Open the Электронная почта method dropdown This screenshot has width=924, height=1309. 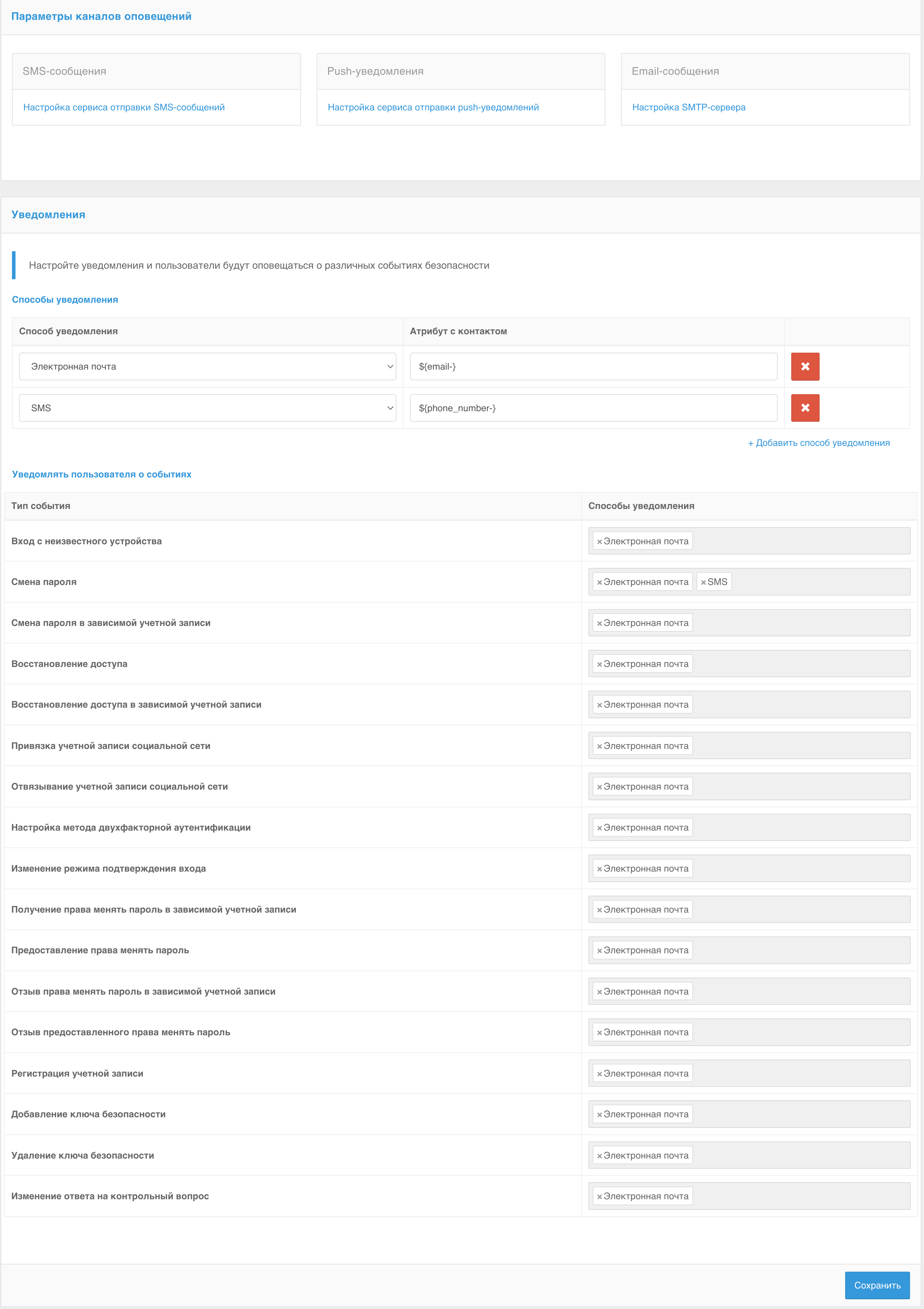coord(208,366)
